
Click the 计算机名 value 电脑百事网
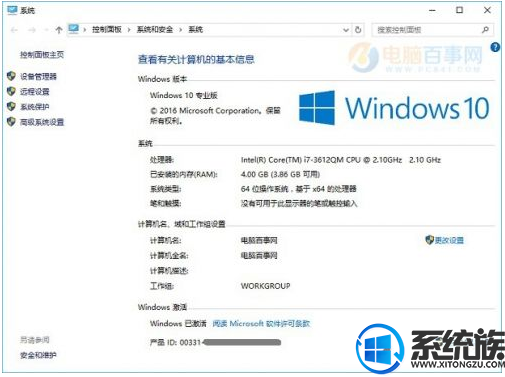259,240
